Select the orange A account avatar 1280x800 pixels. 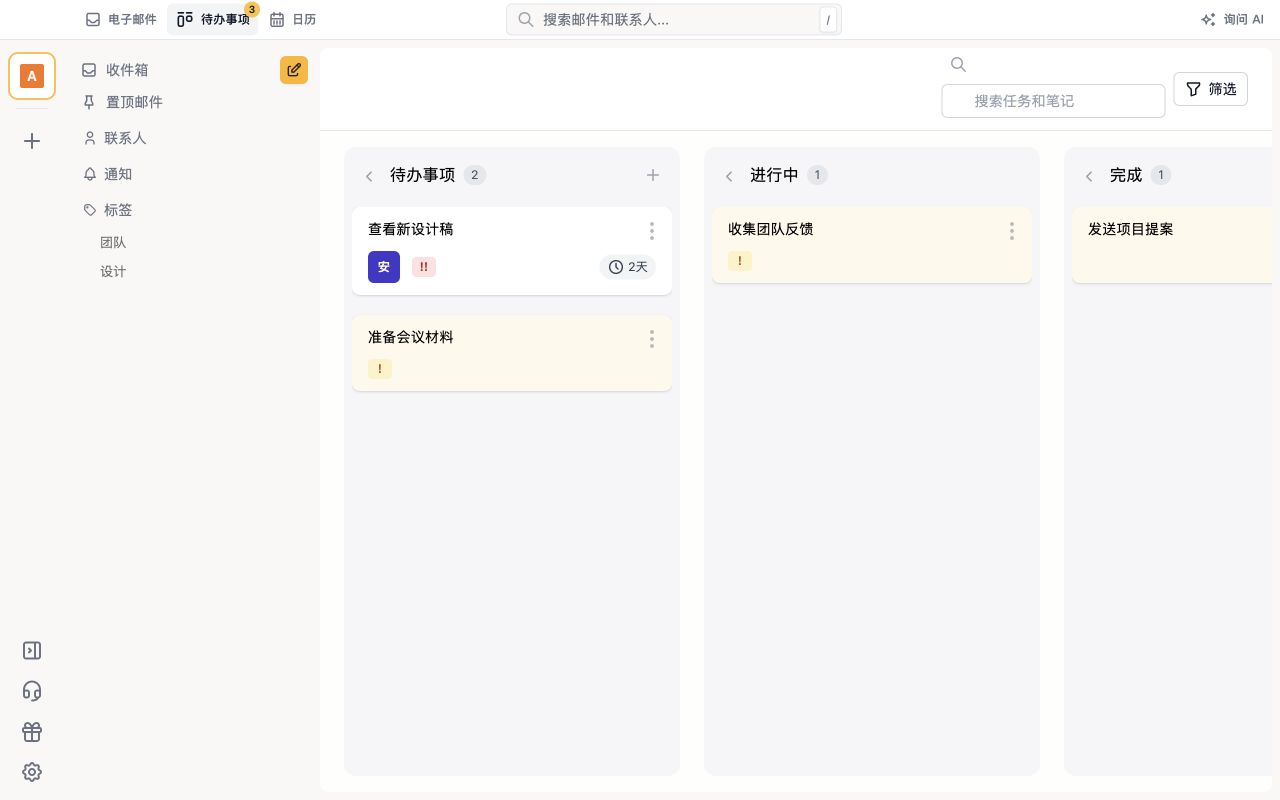point(32,76)
